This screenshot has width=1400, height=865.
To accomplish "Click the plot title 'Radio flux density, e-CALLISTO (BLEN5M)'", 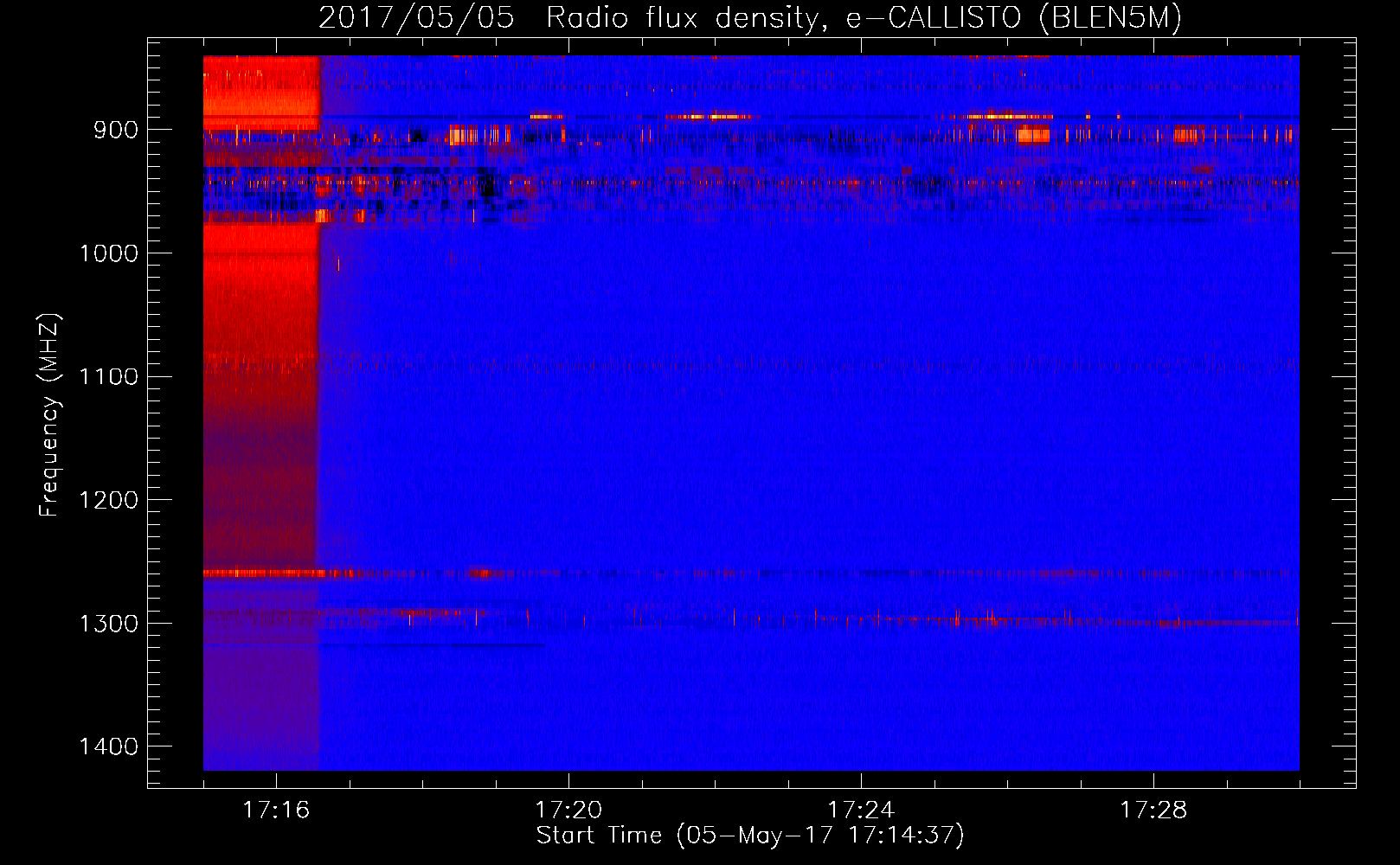I will pos(864,18).
